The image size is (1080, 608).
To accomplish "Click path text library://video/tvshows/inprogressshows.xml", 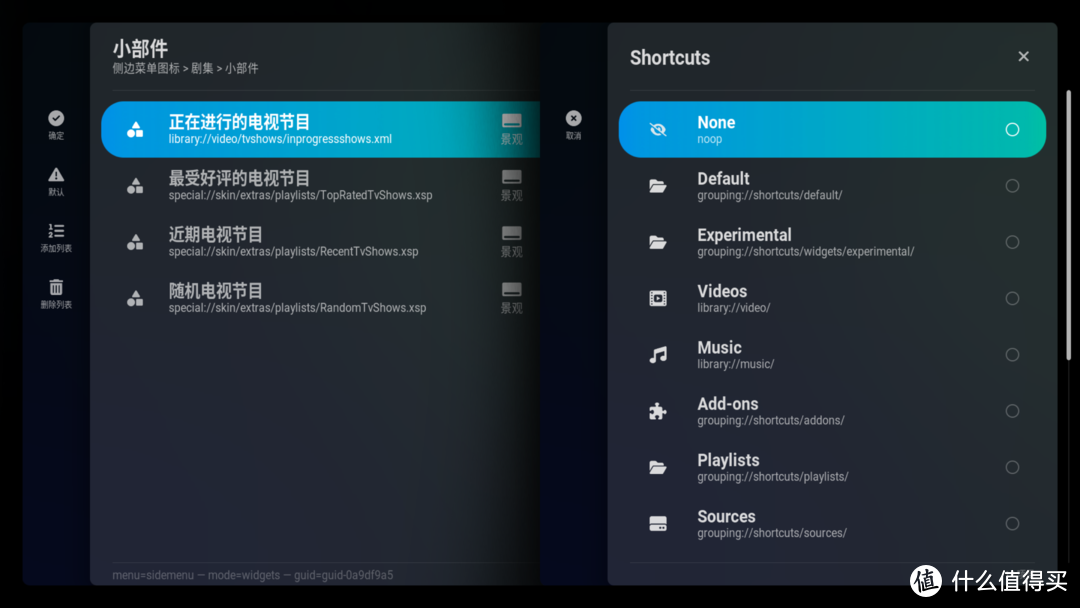I will coord(280,139).
